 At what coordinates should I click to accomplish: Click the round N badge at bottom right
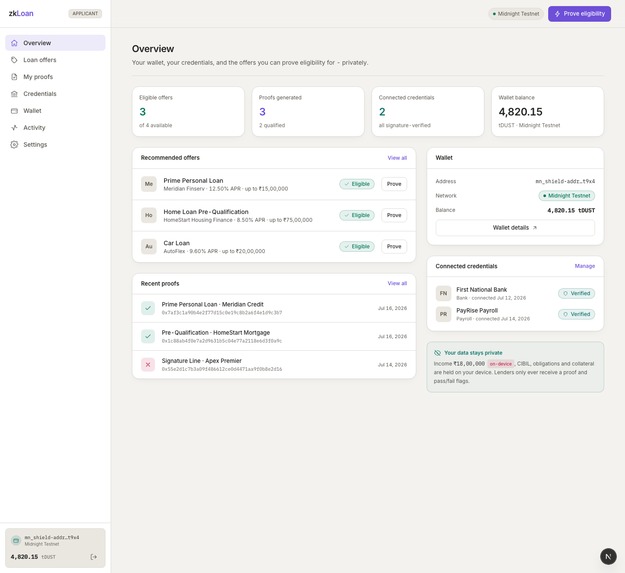tap(608, 556)
